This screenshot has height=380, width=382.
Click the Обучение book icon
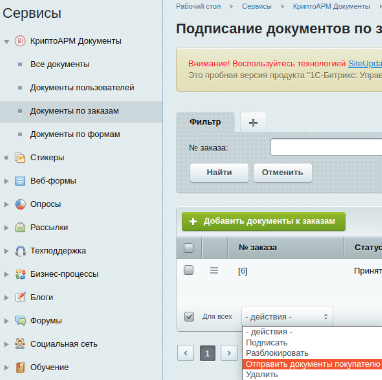[x=20, y=367]
